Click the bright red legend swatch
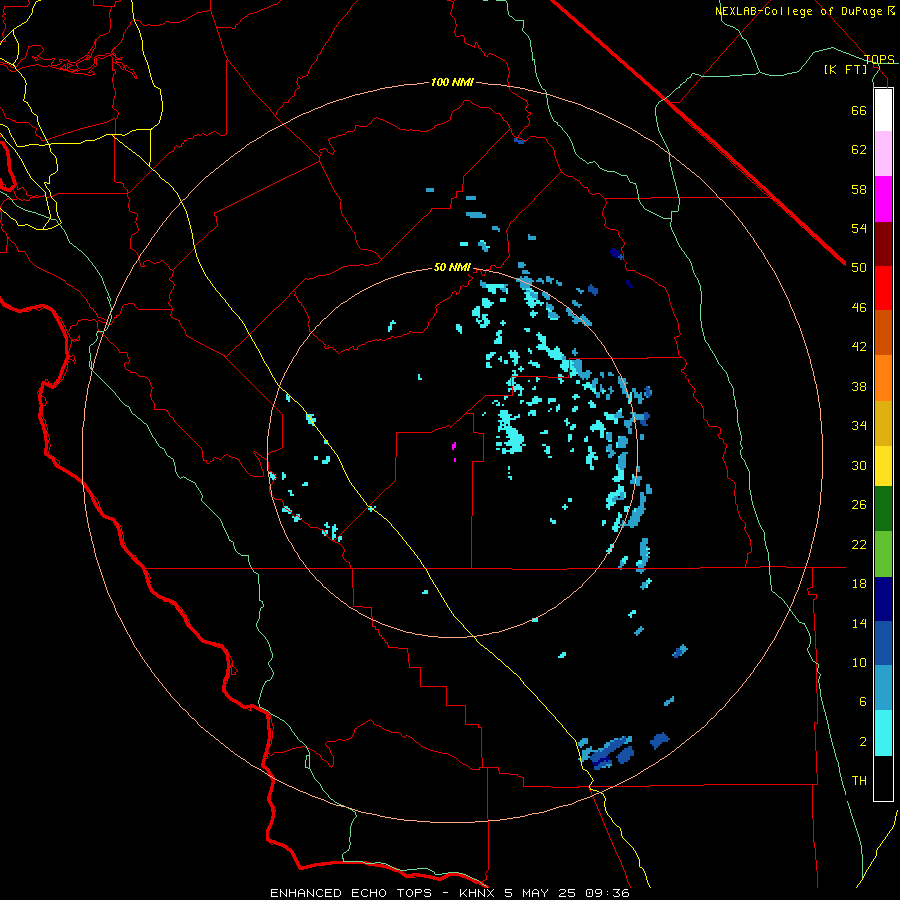This screenshot has width=900, height=900. pyautogui.click(x=883, y=288)
